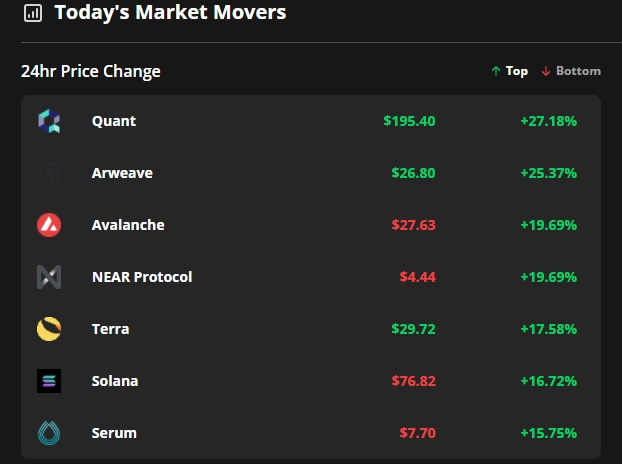Click the market movers chart icon
Viewport: 622px width, 464px height.
[33, 13]
